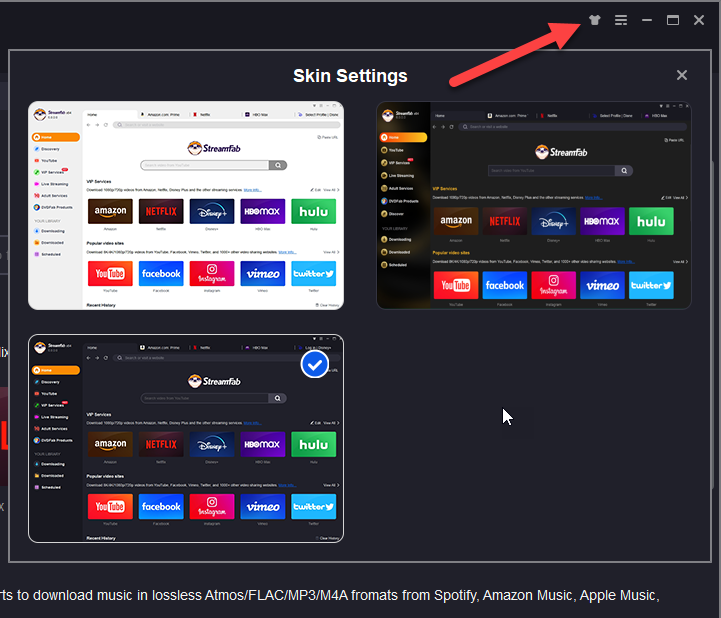This screenshot has height=618, width=721.
Task: Open skin settings via the t-shirt icon
Action: [595, 20]
